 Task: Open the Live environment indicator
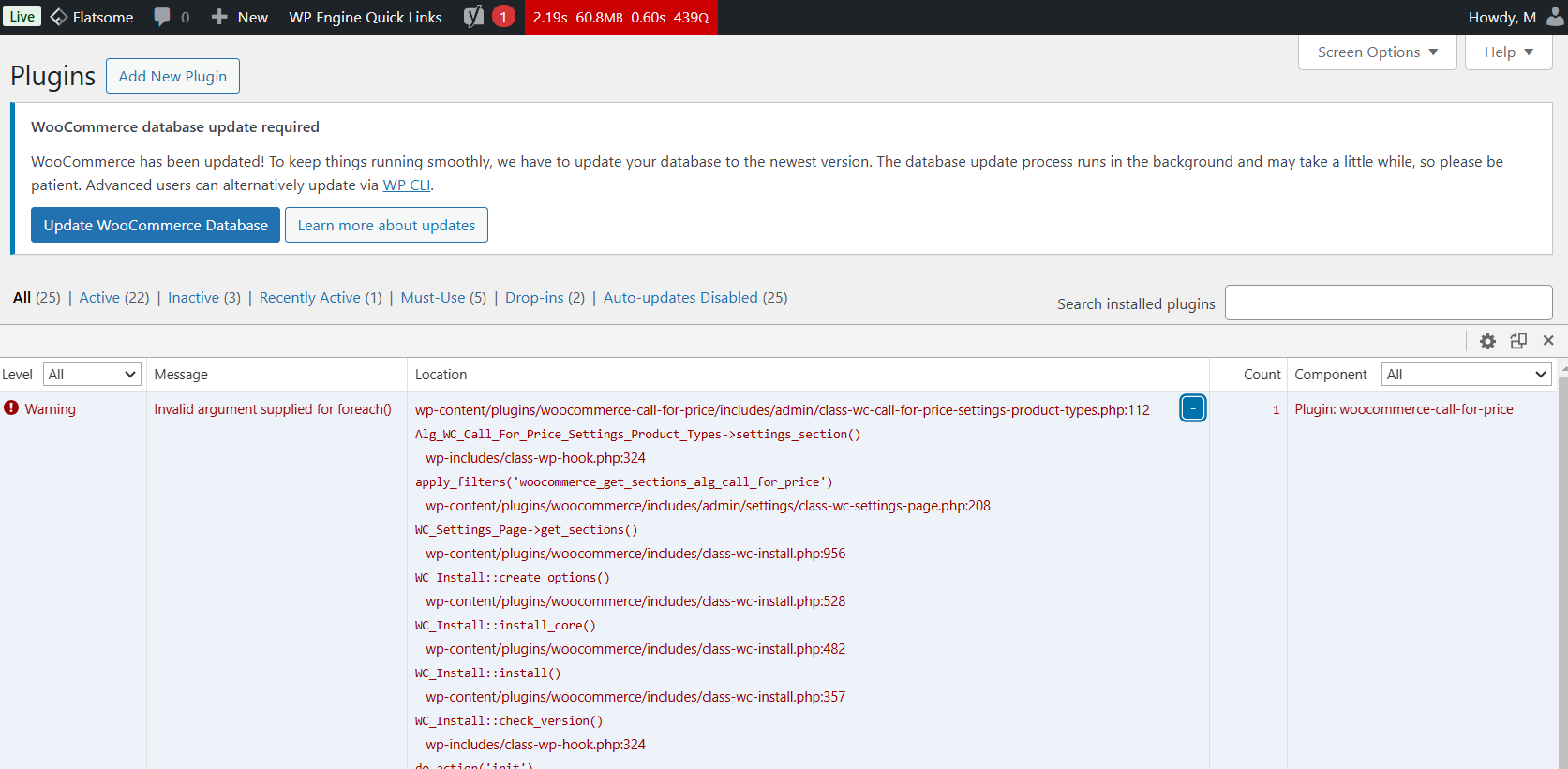coord(22,17)
